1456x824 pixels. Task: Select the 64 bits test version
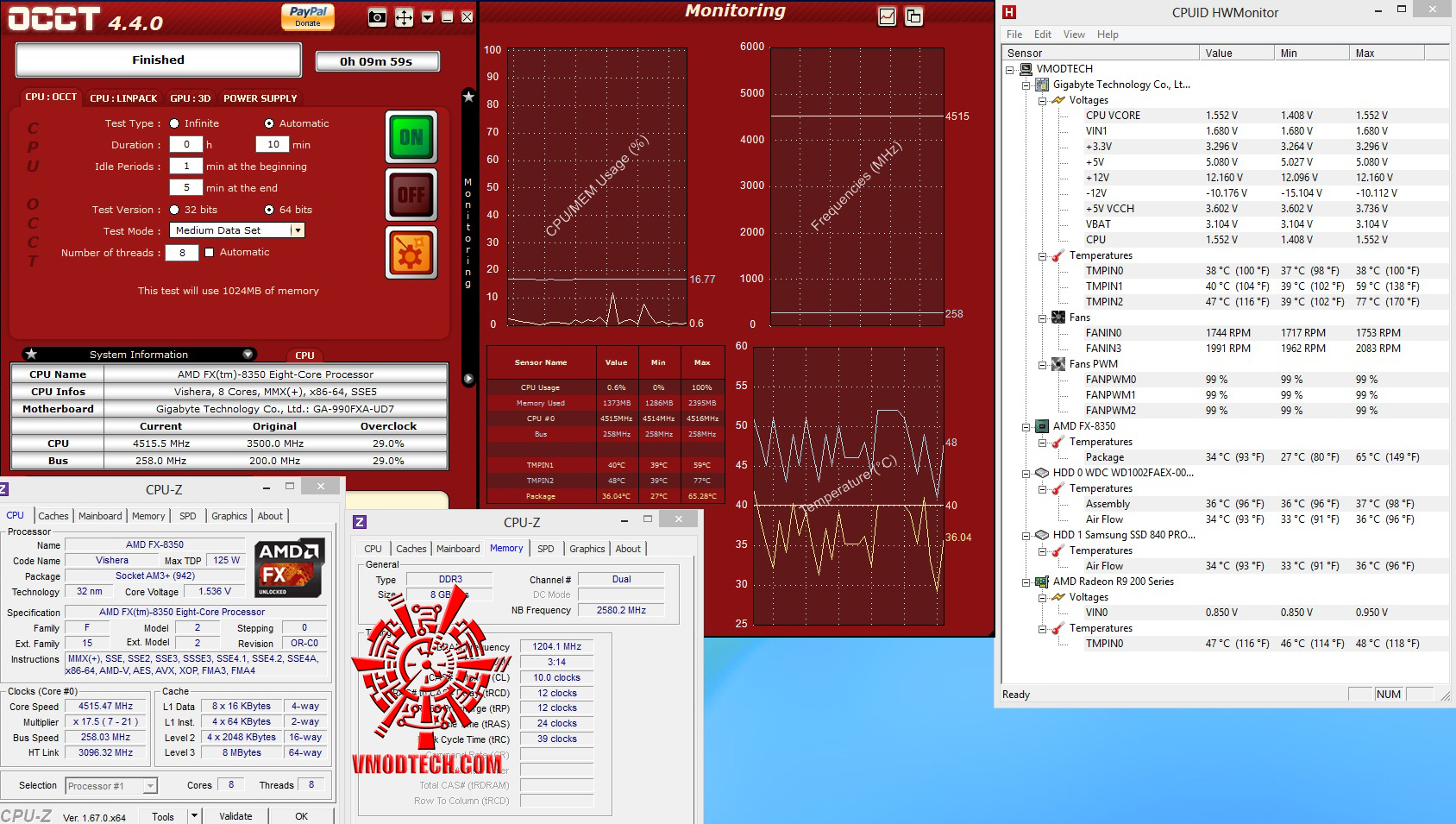pos(269,210)
